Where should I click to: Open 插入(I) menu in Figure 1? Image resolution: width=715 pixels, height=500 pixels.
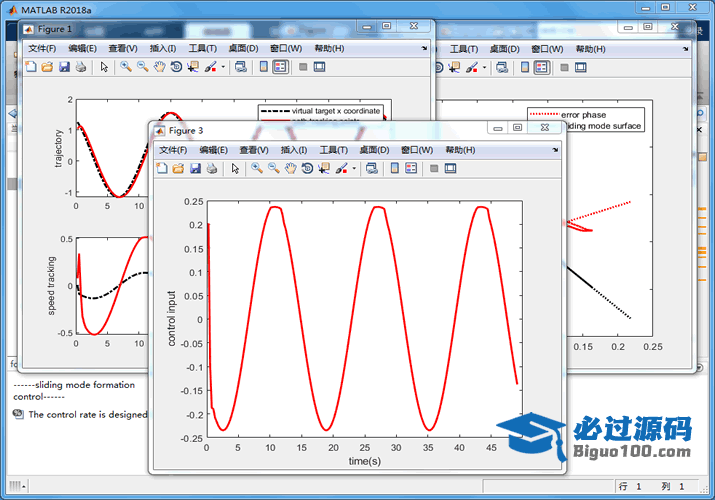click(x=163, y=48)
